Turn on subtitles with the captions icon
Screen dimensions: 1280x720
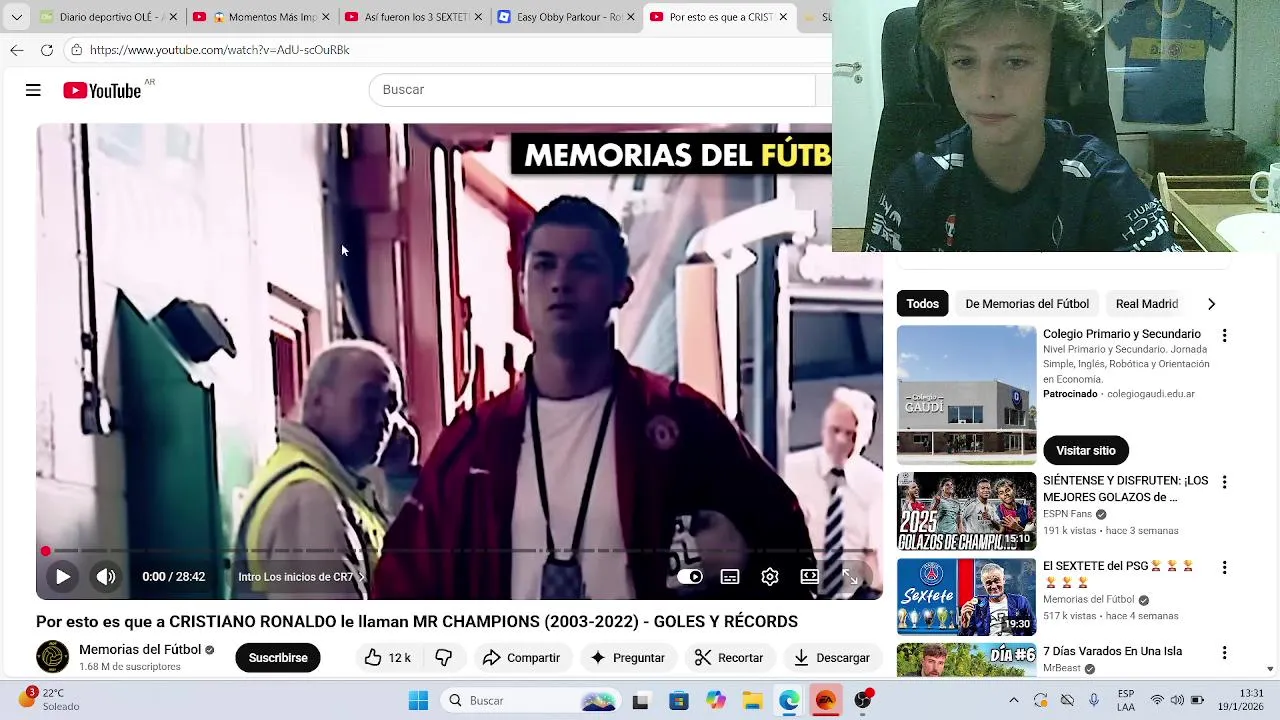coord(730,577)
